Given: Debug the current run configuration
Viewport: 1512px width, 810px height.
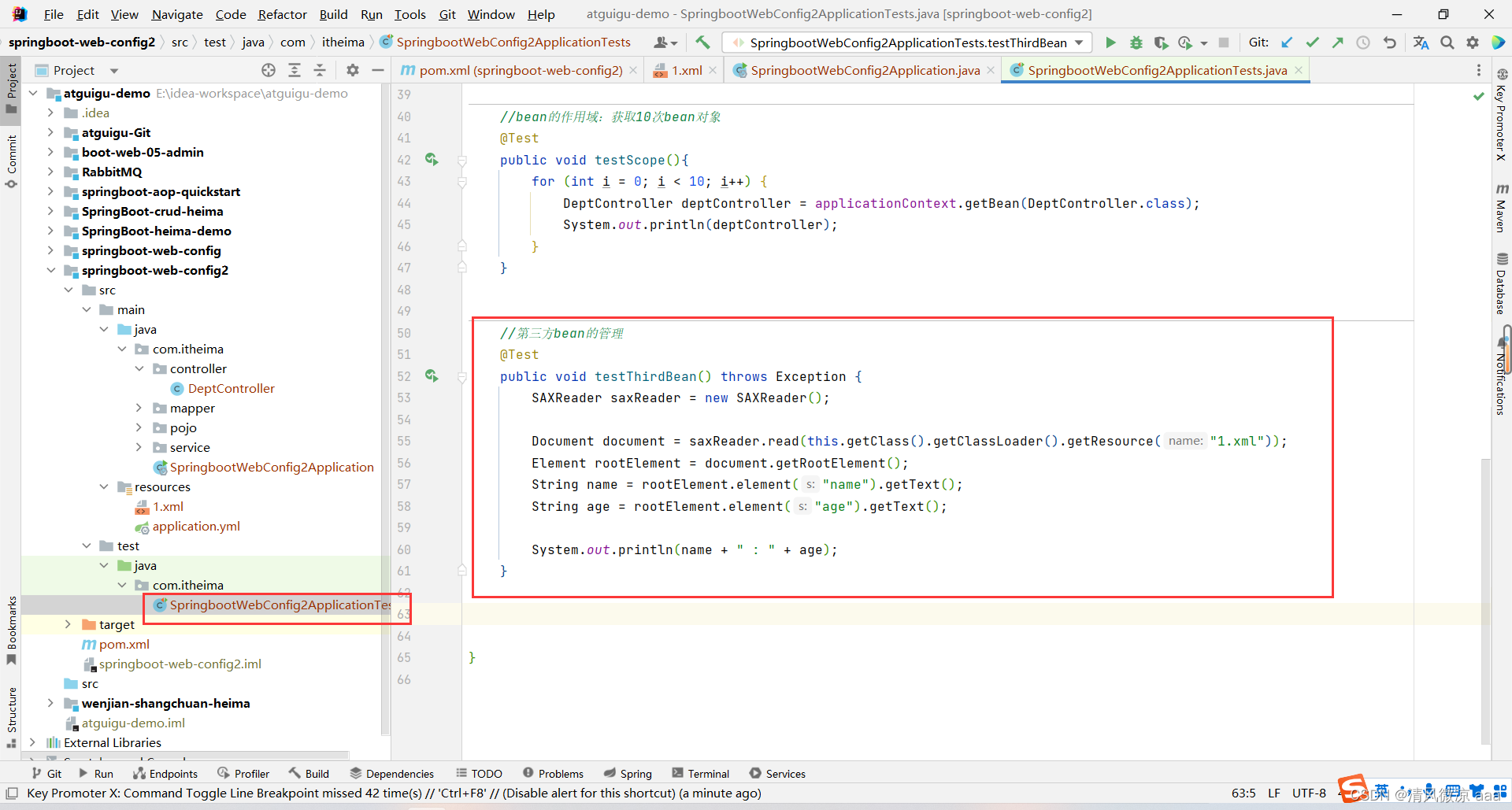Looking at the screenshot, I should (1136, 43).
